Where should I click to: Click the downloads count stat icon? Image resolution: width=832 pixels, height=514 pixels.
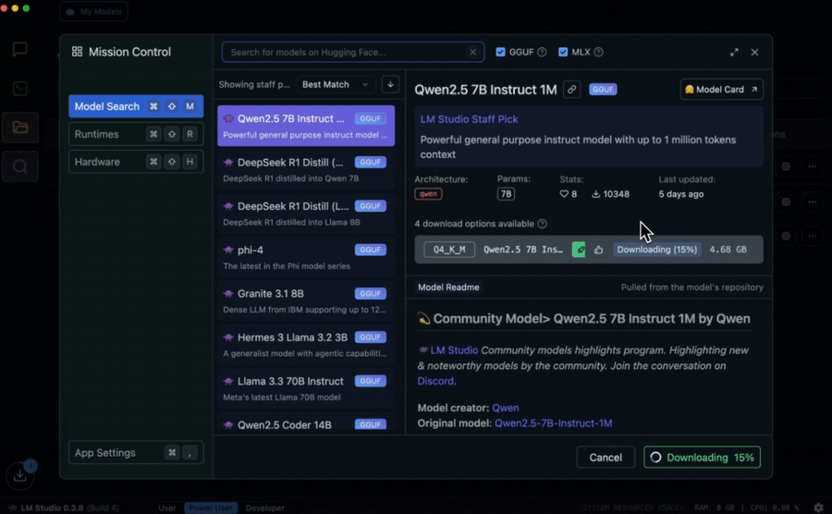tap(596, 194)
